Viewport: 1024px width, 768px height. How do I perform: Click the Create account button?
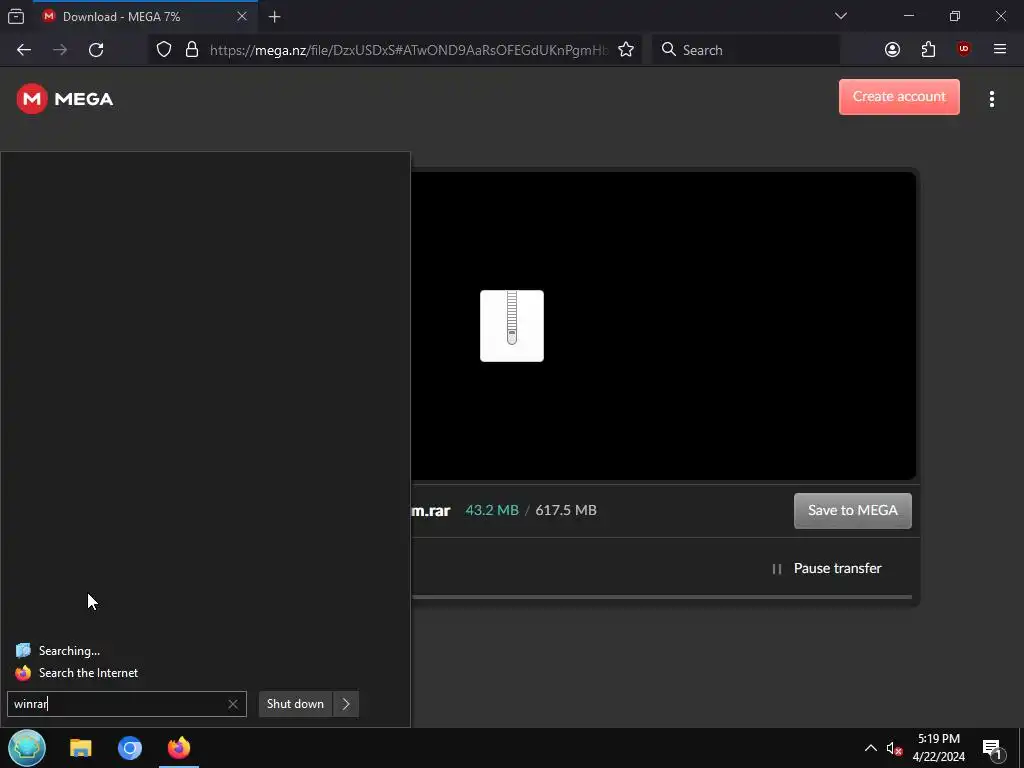[899, 97]
